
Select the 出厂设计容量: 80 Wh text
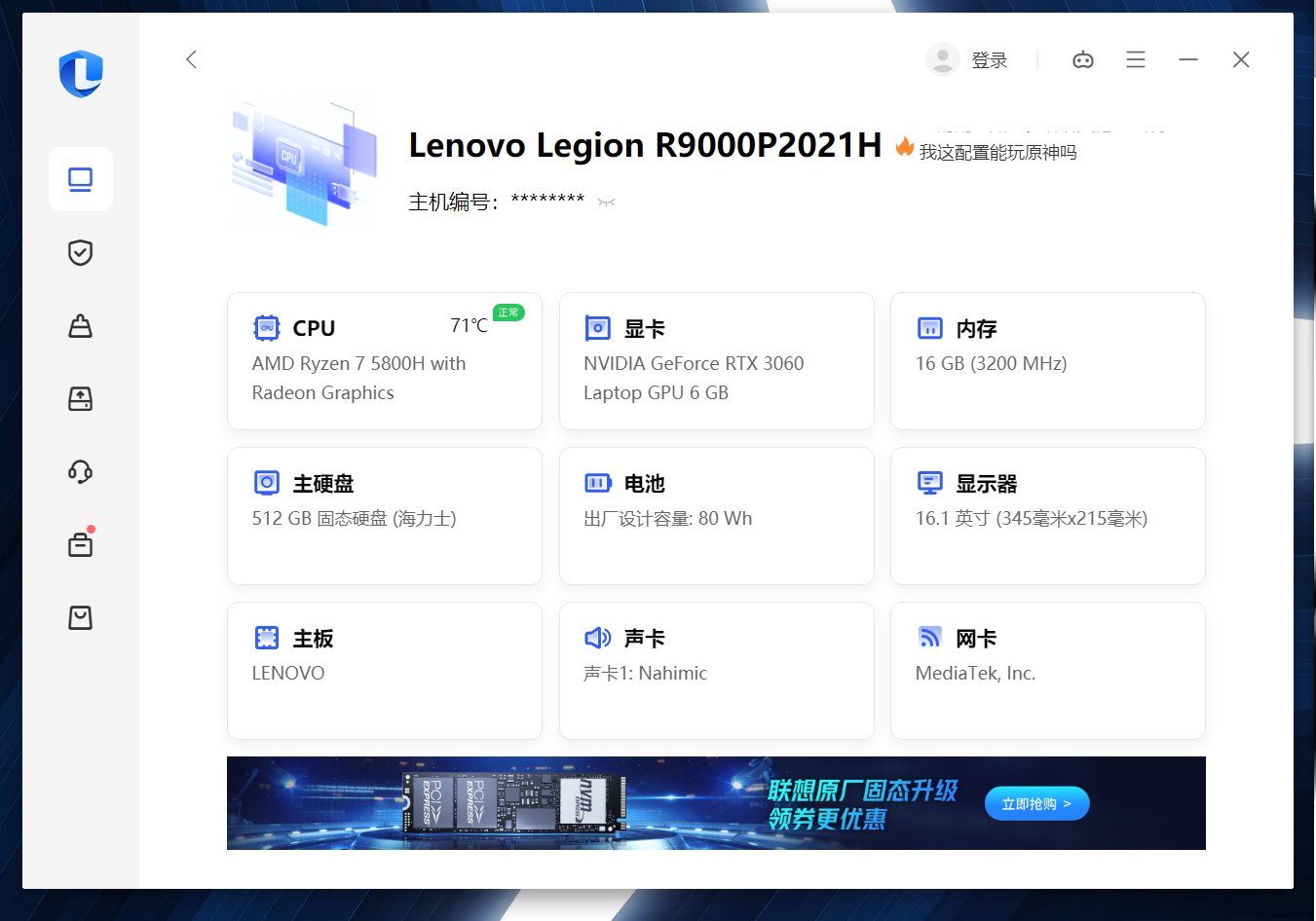[x=668, y=518]
